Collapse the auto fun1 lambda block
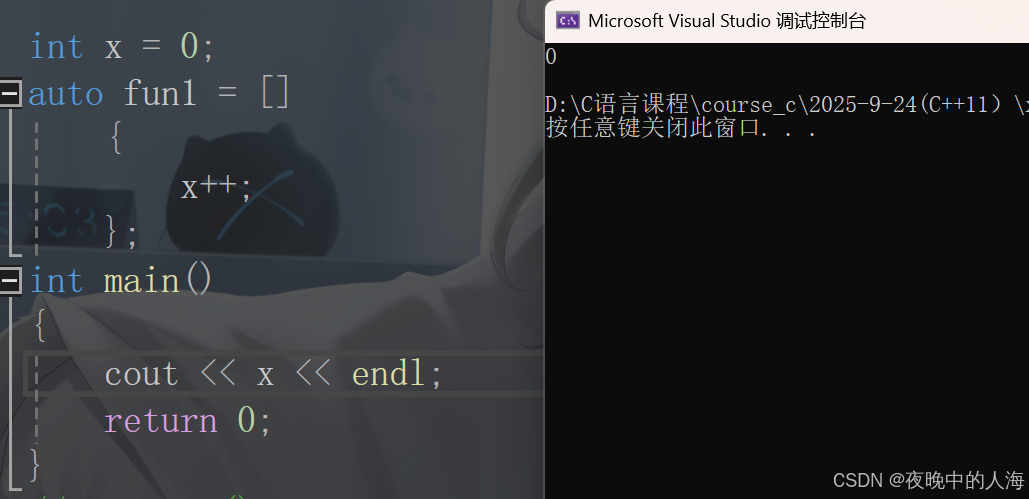Screen dimensions: 1029x499 [9, 93]
